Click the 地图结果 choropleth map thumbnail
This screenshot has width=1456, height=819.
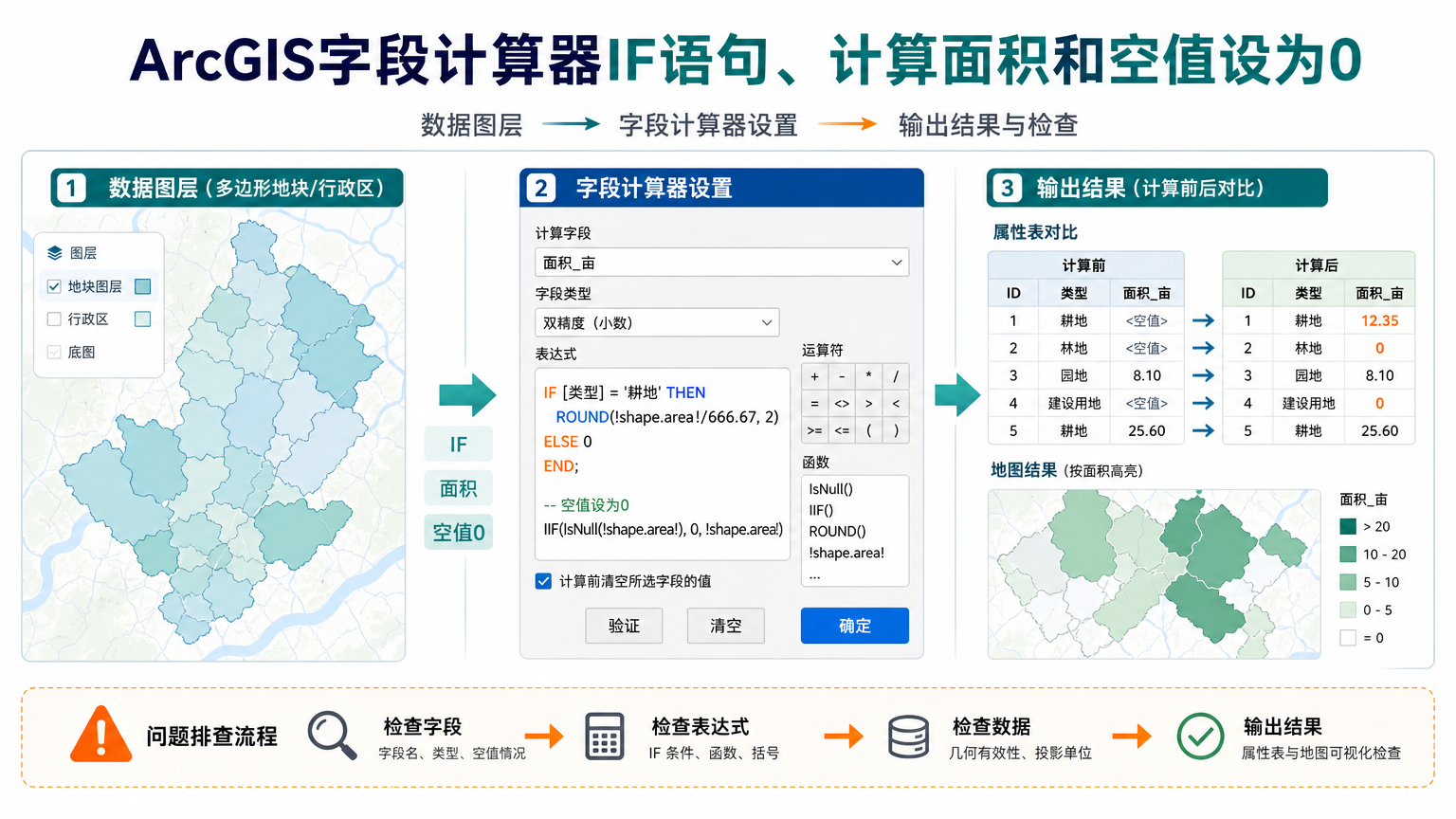[1154, 573]
